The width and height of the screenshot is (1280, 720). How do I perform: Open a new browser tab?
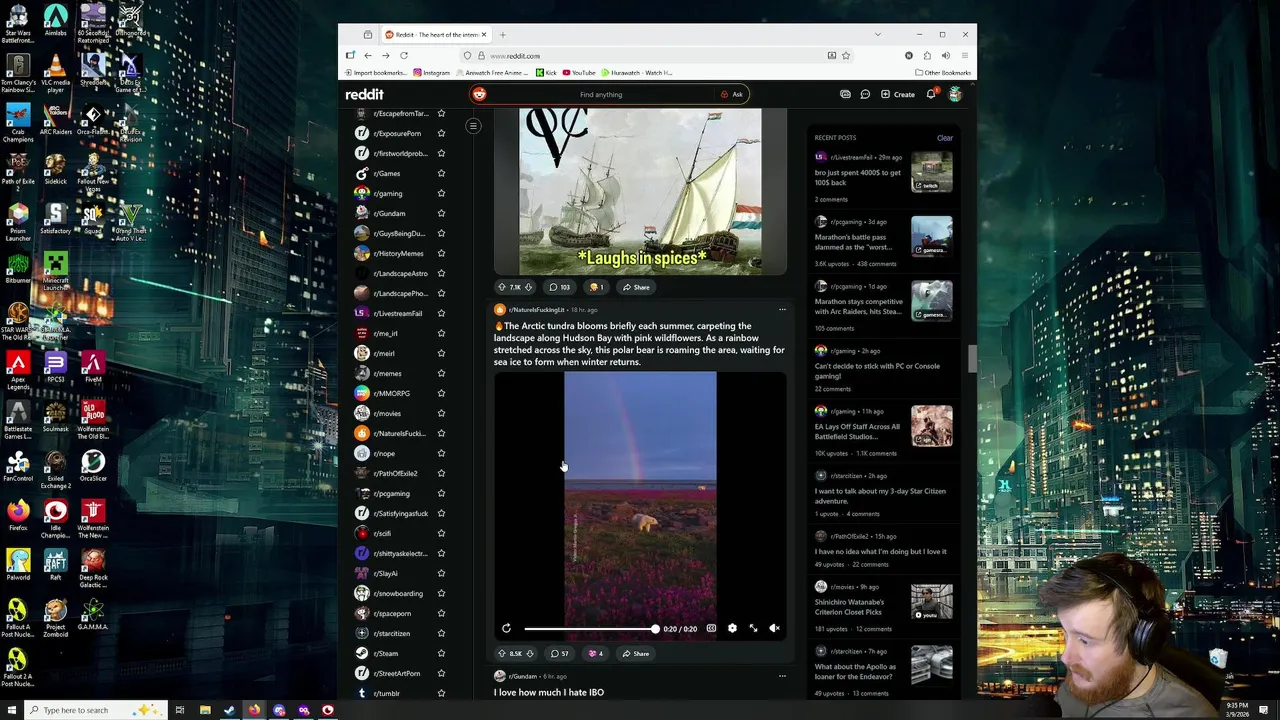pos(502,35)
